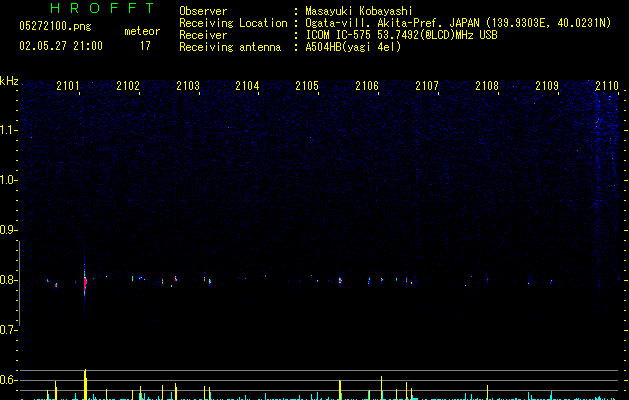The height and width of the screenshot is (400, 629).
Task: Click the tallest yellow histogram bar
Action: tap(85, 384)
